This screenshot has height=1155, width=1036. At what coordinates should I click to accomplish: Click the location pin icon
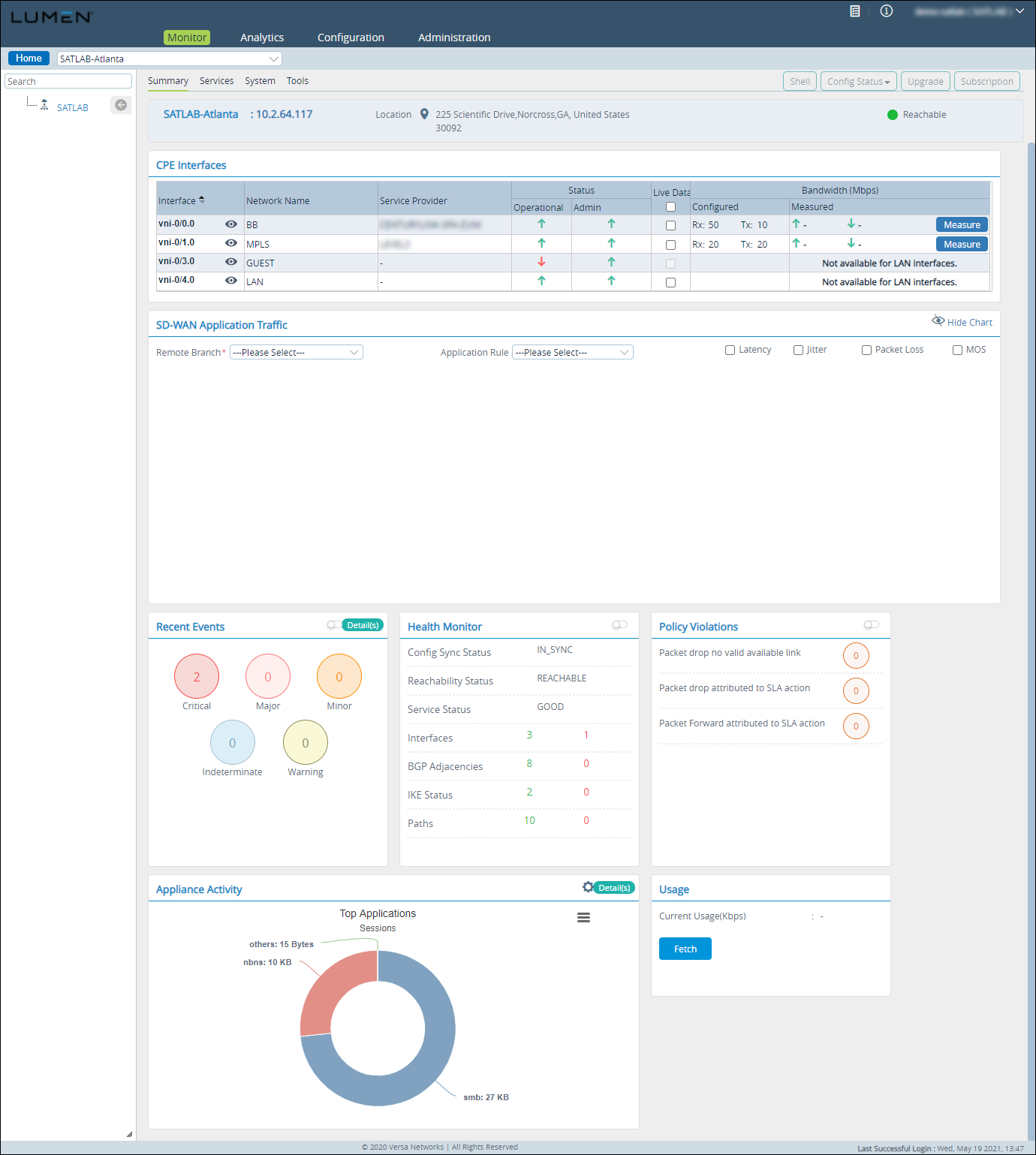click(x=424, y=114)
